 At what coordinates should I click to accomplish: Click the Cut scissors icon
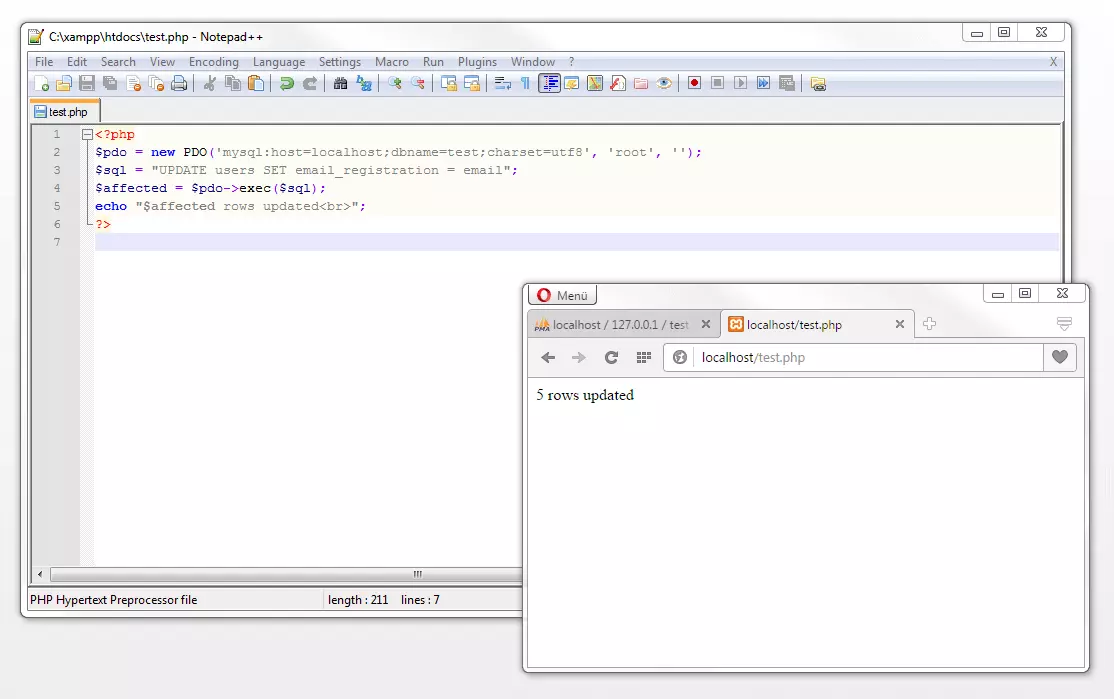click(x=210, y=84)
